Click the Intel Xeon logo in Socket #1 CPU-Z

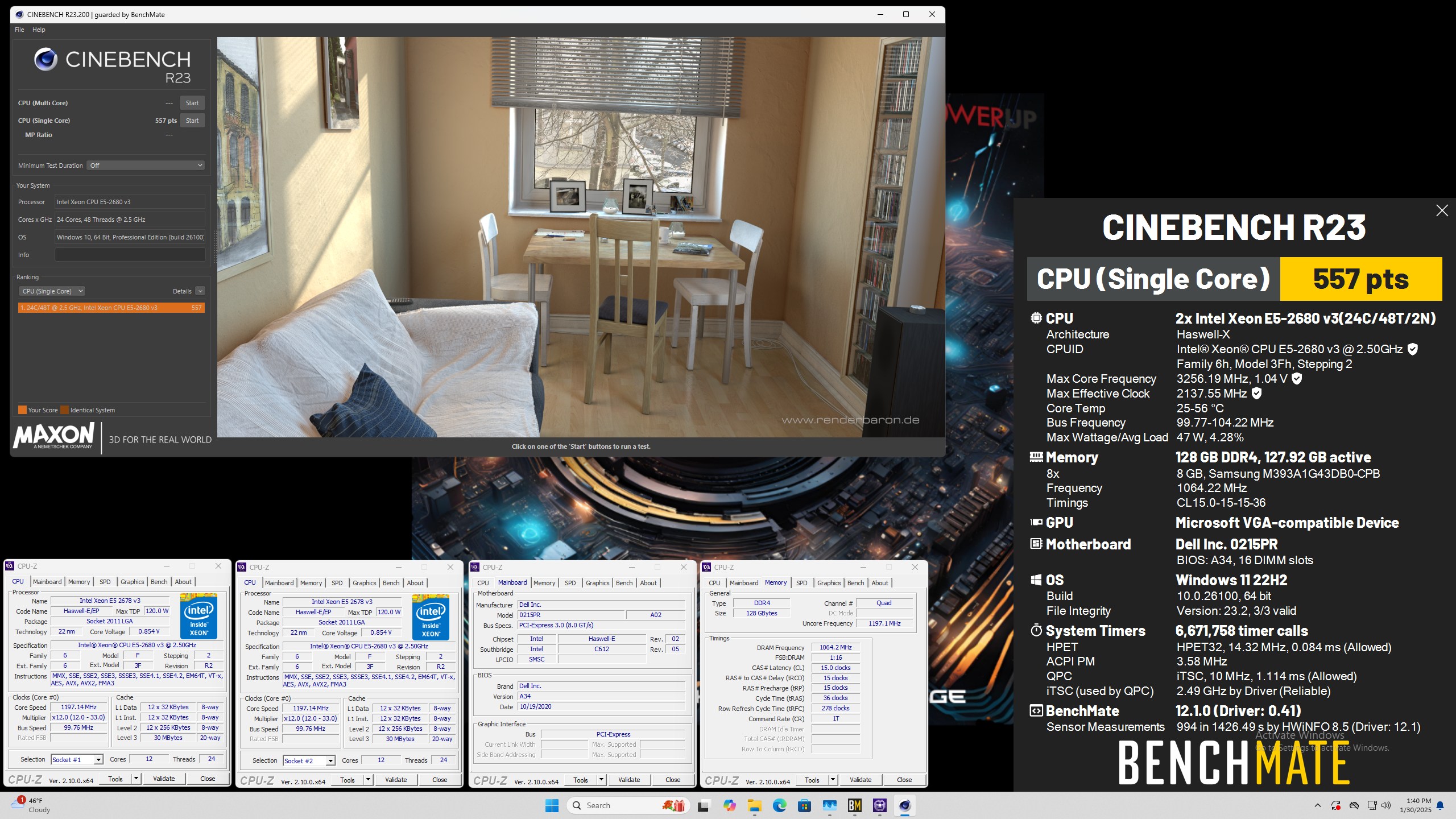pyautogui.click(x=198, y=616)
